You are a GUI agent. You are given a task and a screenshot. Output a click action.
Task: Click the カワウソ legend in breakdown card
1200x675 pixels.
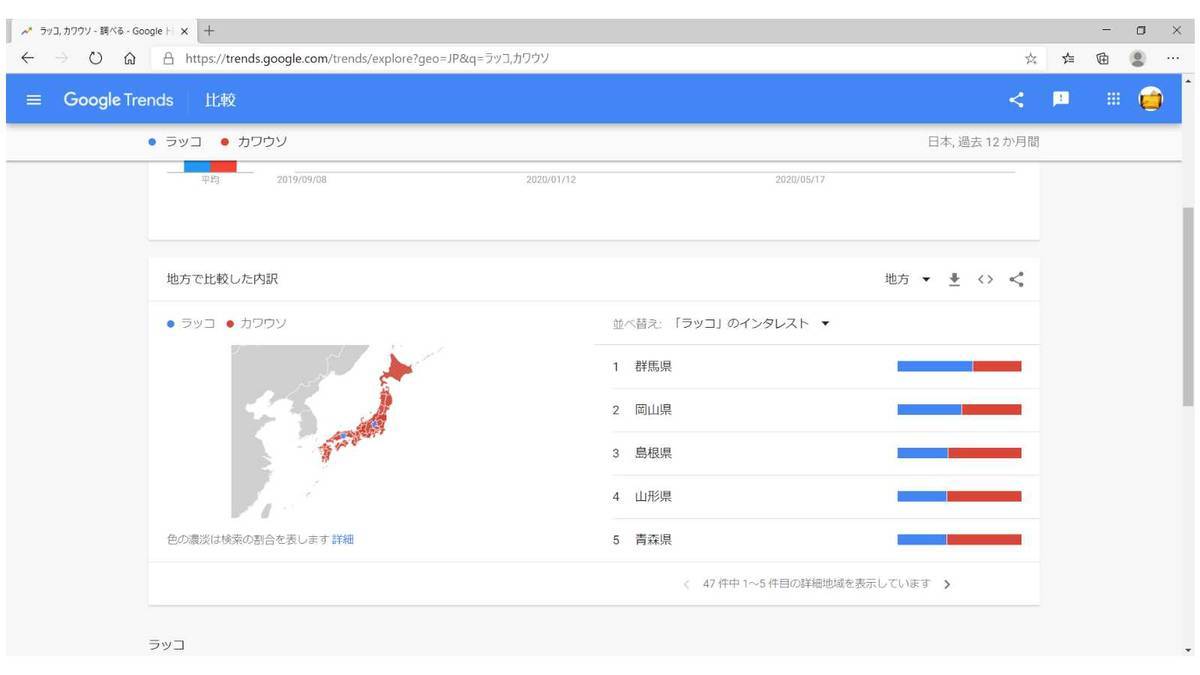click(256, 324)
